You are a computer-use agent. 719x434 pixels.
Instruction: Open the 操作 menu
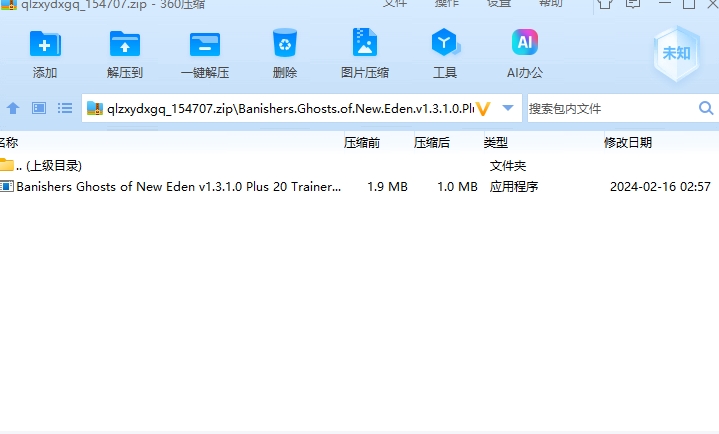[447, 3]
